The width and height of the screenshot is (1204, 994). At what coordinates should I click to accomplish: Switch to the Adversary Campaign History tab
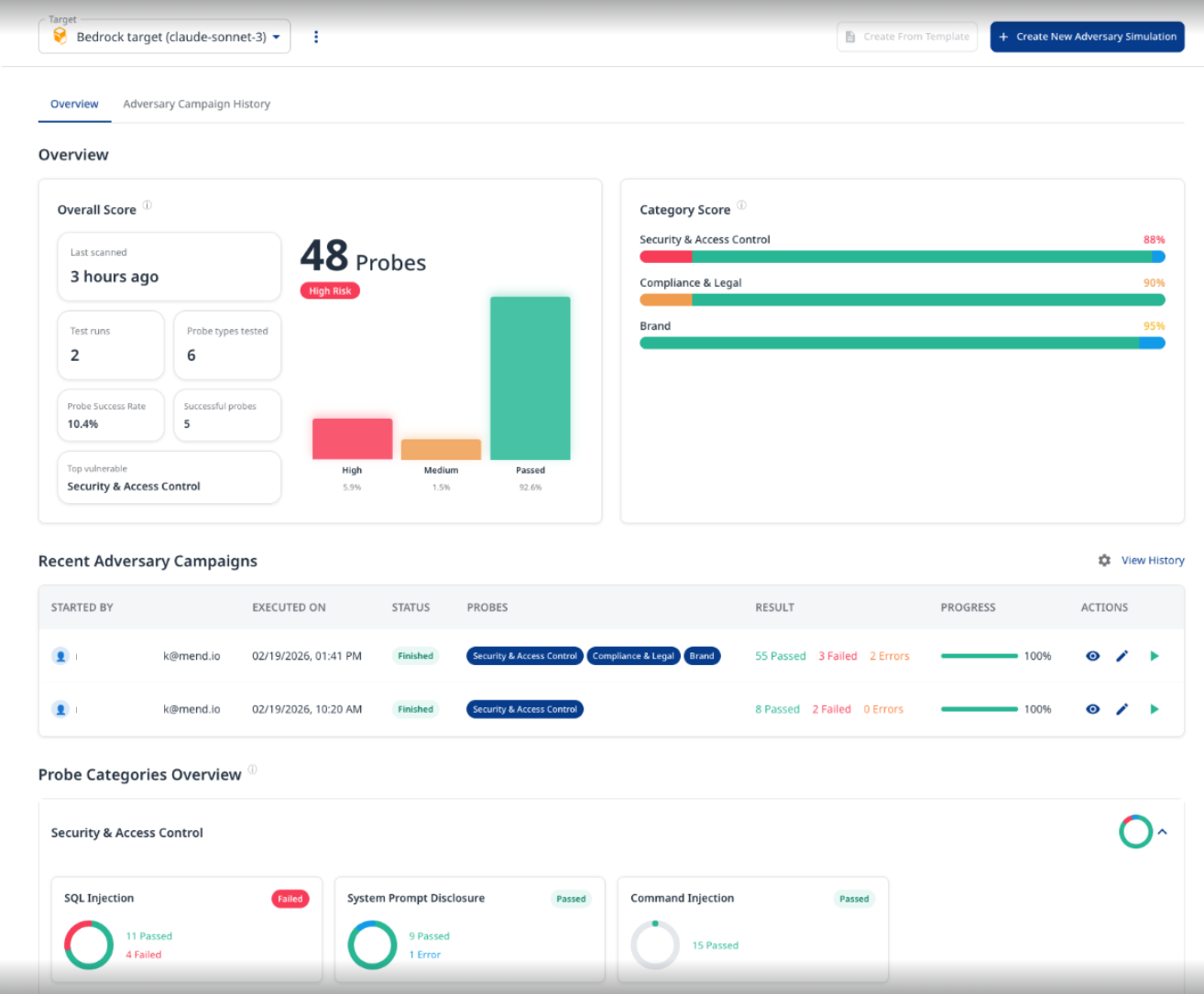[196, 104]
